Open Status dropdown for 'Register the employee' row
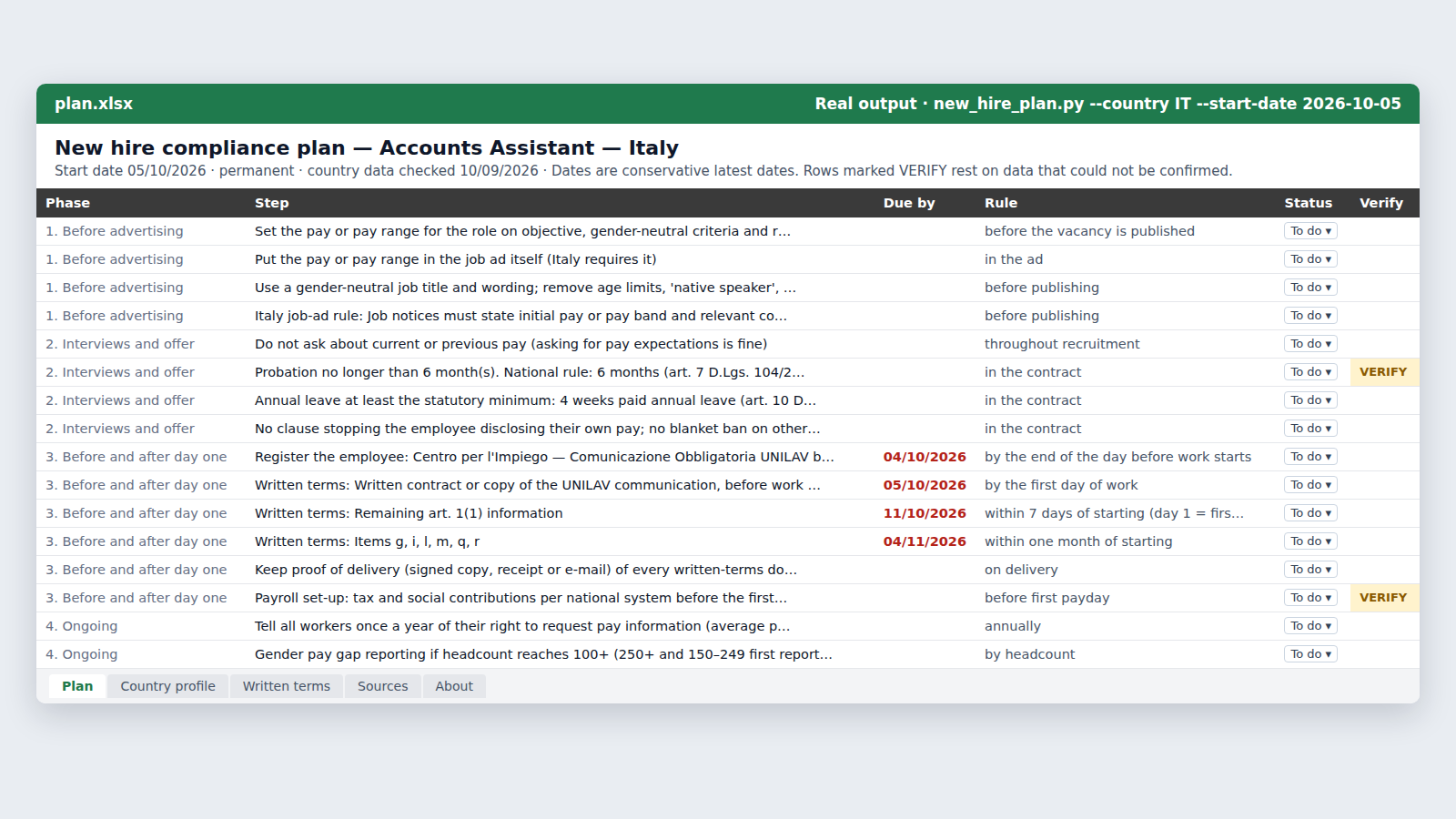This screenshot has width=1456, height=819. click(1310, 457)
